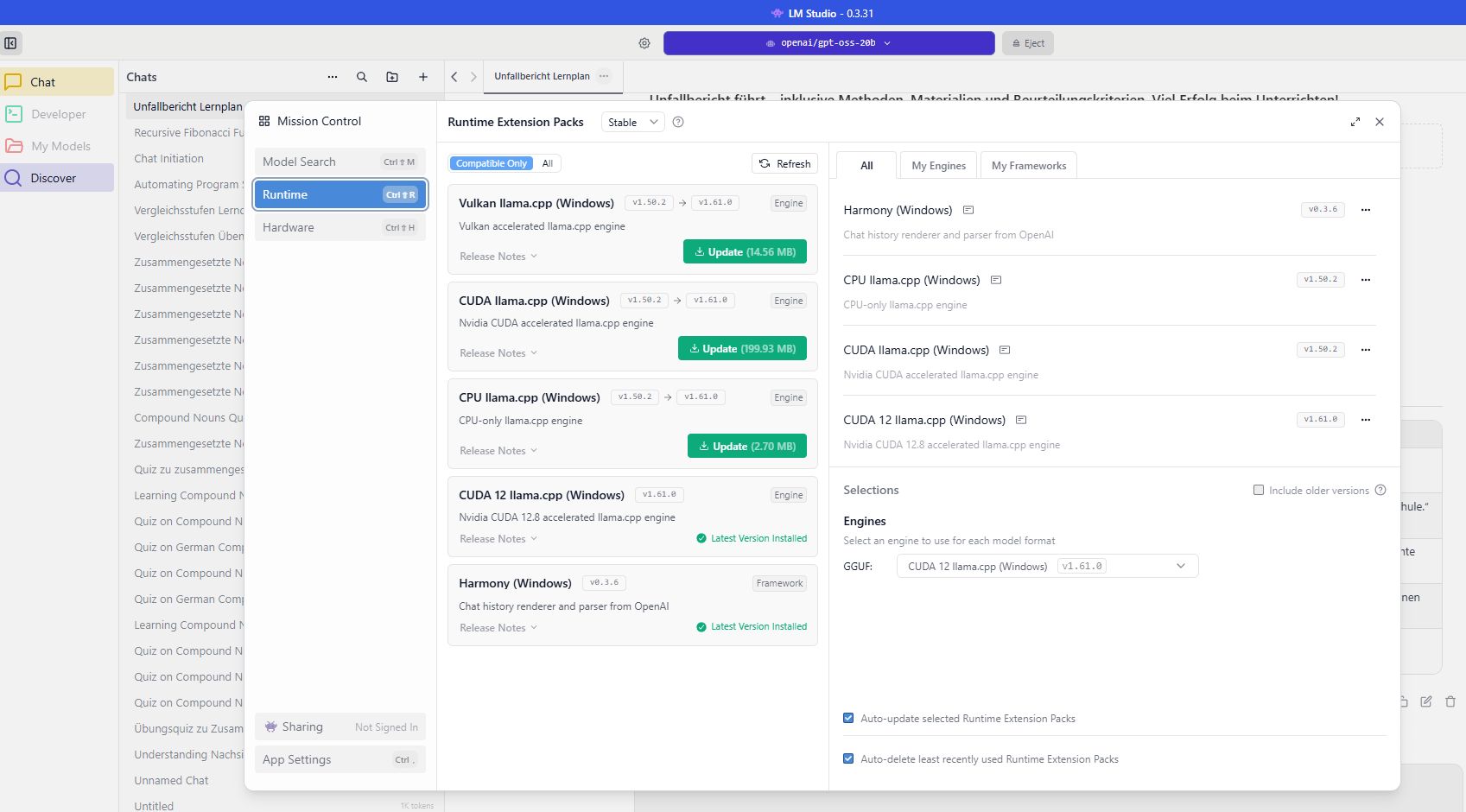Click the search chats magnifier icon
1466x812 pixels.
(x=362, y=77)
